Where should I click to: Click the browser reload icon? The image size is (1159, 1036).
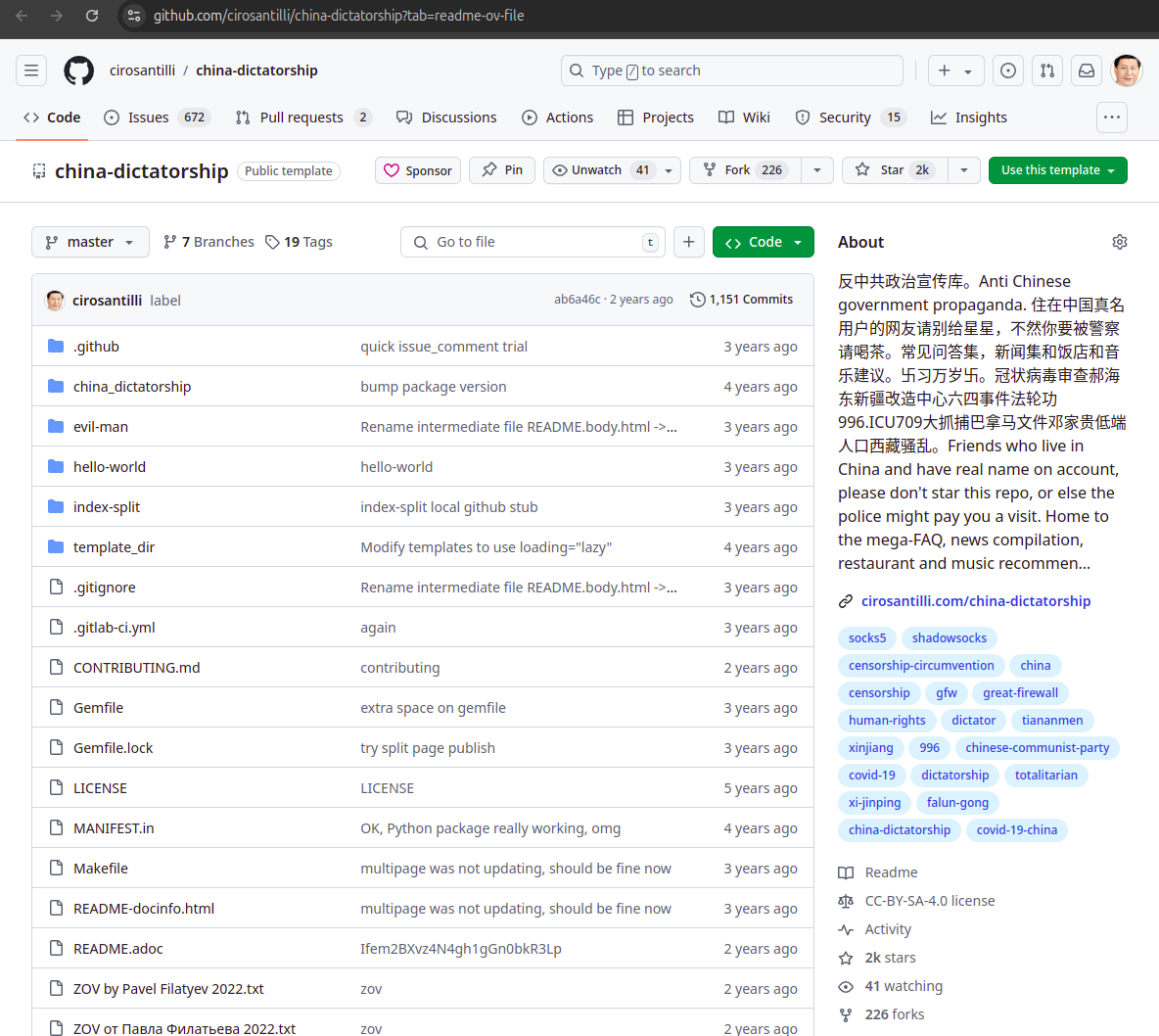(92, 16)
